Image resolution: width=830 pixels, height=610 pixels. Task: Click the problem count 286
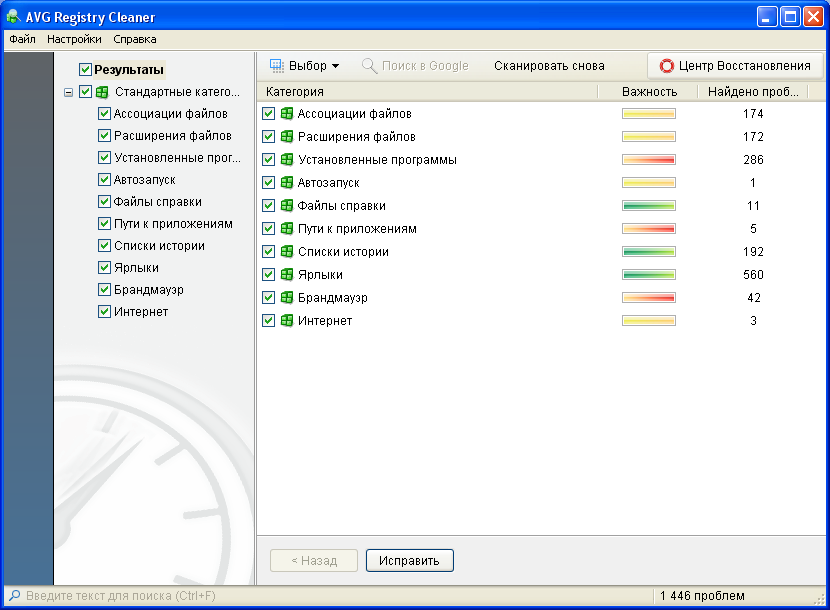[x=753, y=159]
